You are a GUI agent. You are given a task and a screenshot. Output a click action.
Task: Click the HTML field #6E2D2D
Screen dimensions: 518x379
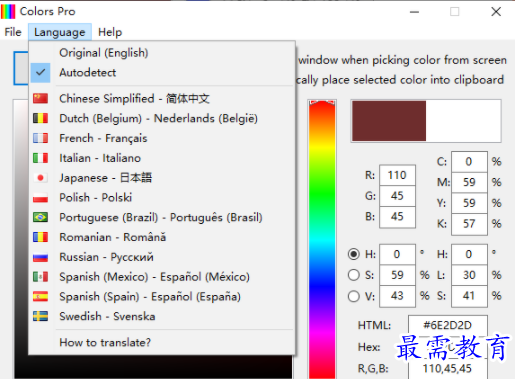coord(448,325)
